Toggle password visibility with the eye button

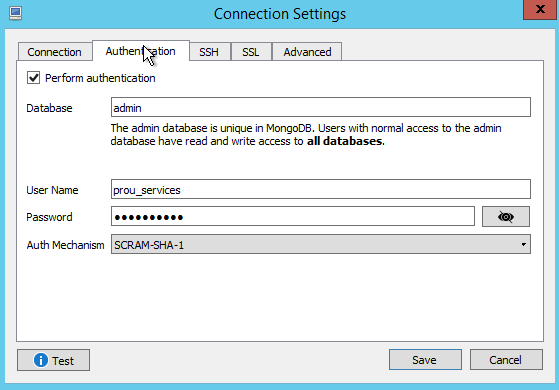(x=506, y=216)
